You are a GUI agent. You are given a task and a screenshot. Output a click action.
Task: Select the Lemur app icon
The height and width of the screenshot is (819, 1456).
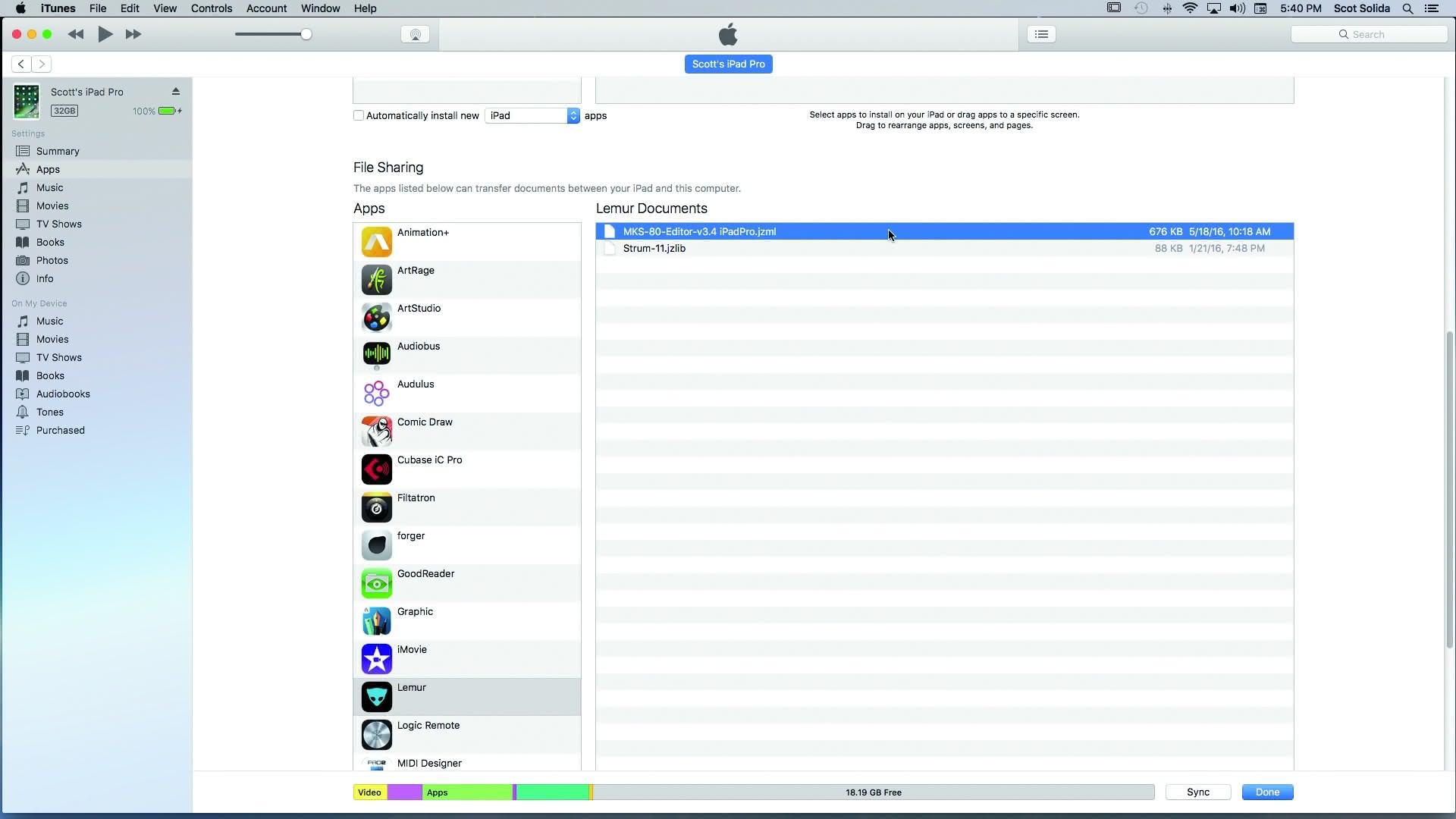pyautogui.click(x=376, y=697)
